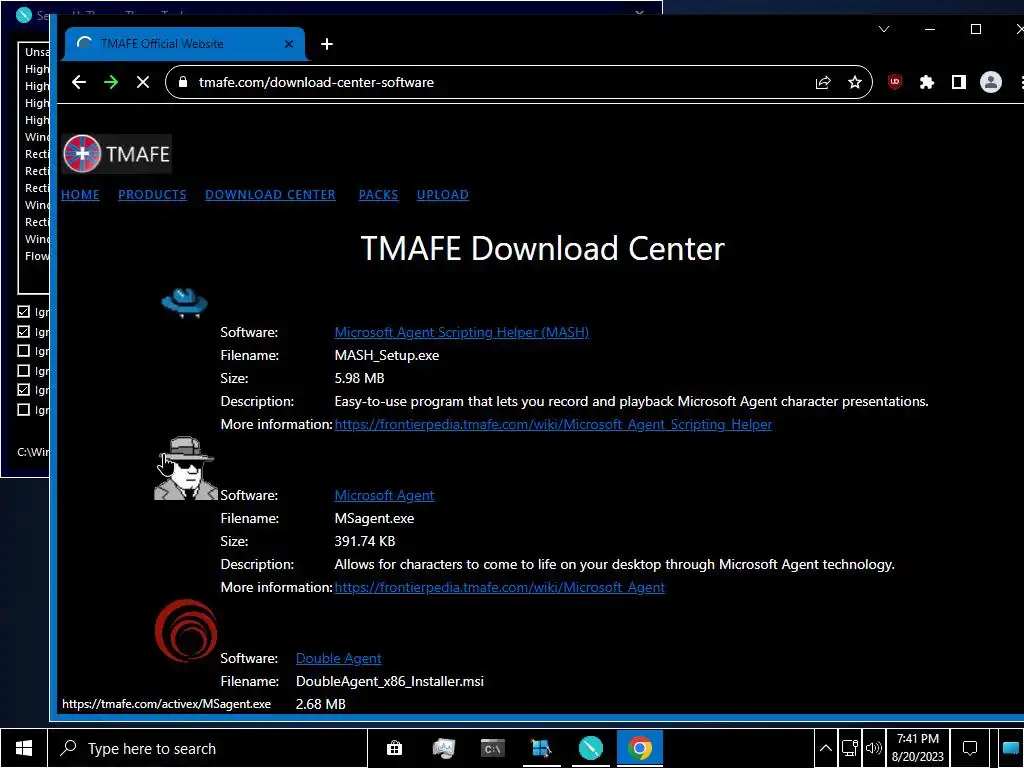Open a new browser tab
The width and height of the screenshot is (1024, 768).
coord(327,44)
